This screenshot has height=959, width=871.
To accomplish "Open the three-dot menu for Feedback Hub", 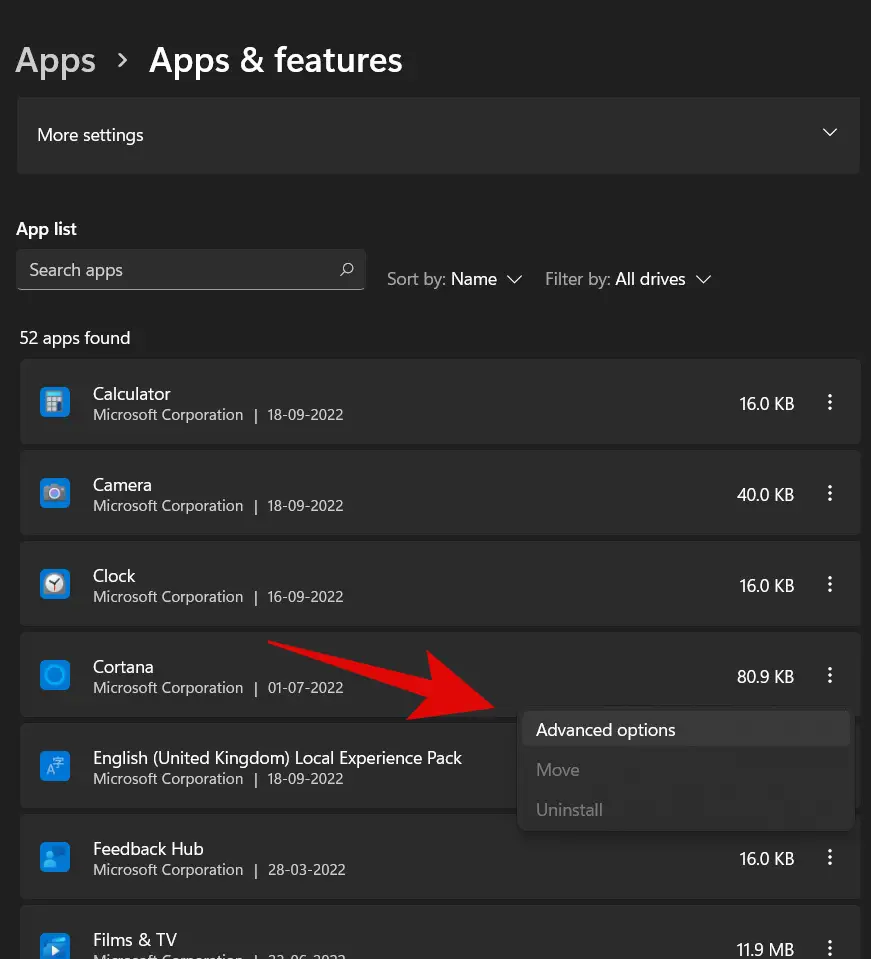I will click(x=830, y=857).
